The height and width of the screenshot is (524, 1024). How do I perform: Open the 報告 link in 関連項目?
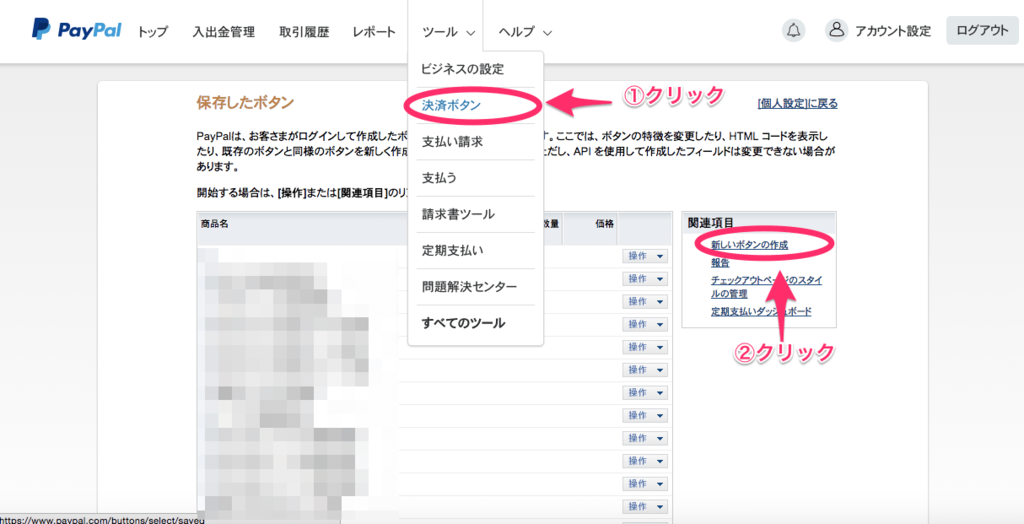point(720,263)
